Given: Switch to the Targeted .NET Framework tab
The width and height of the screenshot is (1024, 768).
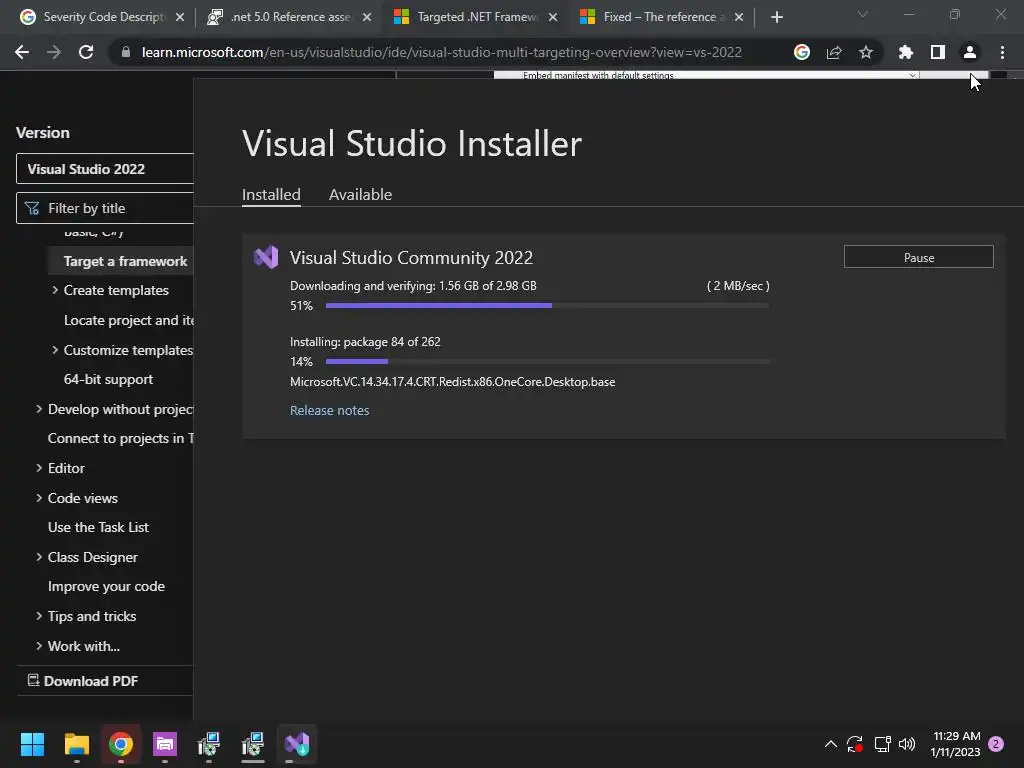Looking at the screenshot, I should [x=476, y=17].
